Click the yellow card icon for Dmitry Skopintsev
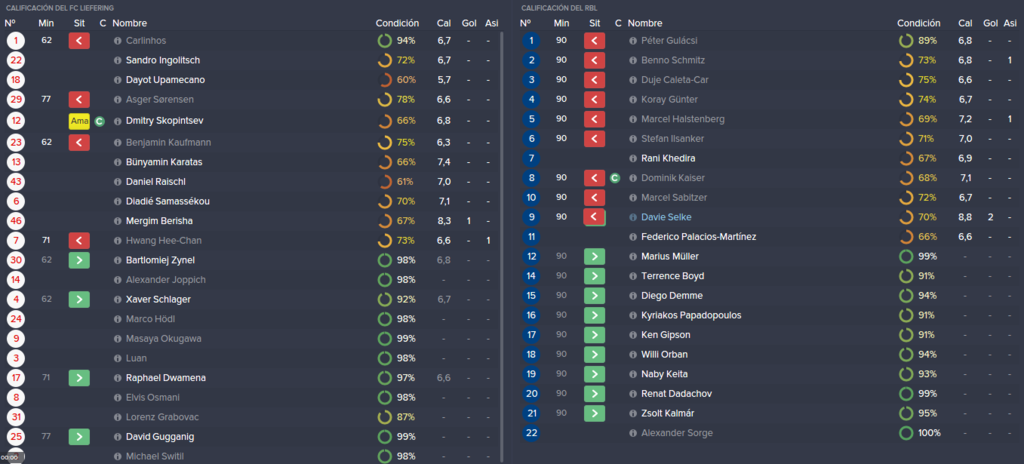This screenshot has height=464, width=1024. click(78, 121)
